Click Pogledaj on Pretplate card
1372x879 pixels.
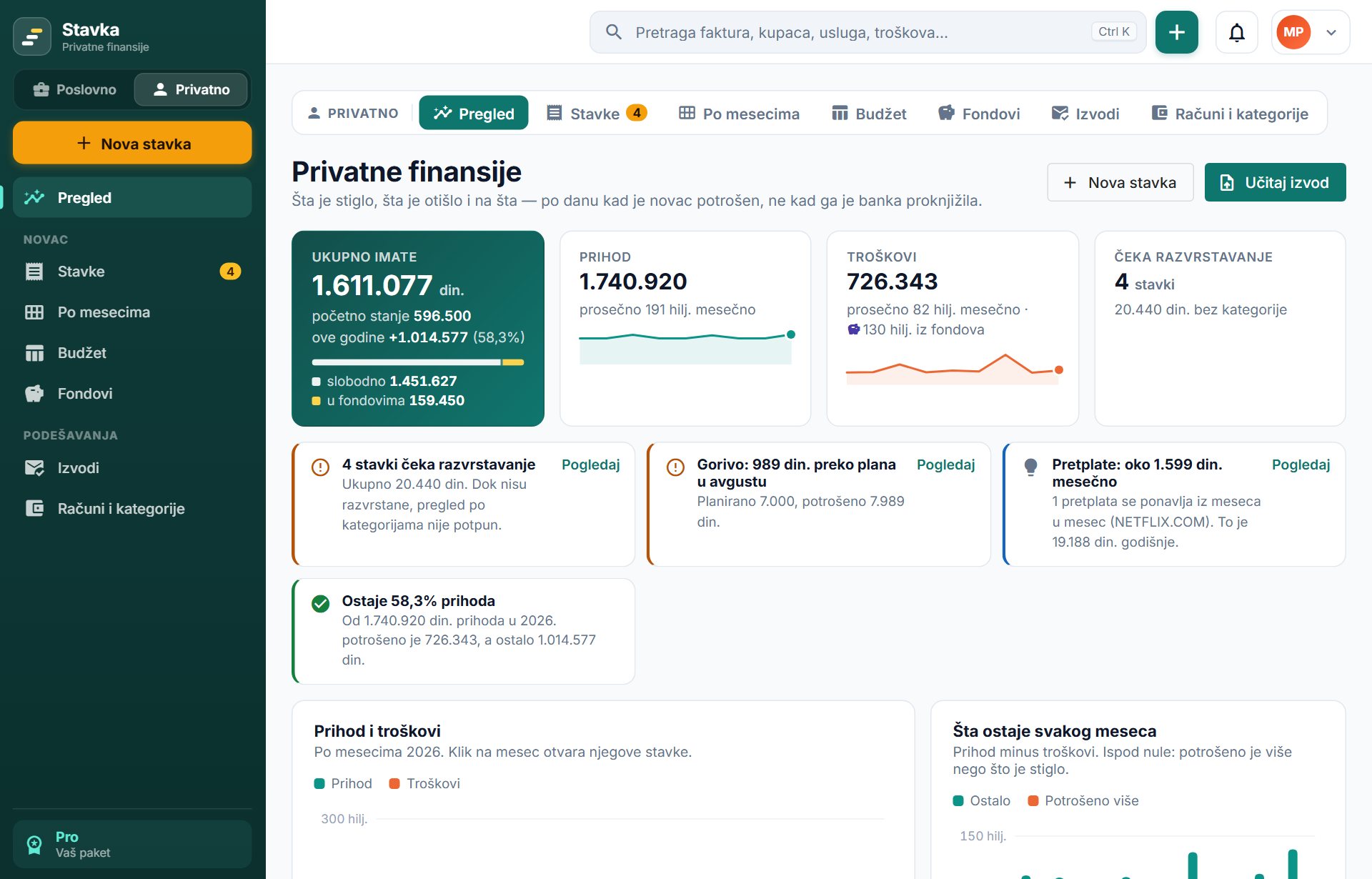(x=1301, y=465)
